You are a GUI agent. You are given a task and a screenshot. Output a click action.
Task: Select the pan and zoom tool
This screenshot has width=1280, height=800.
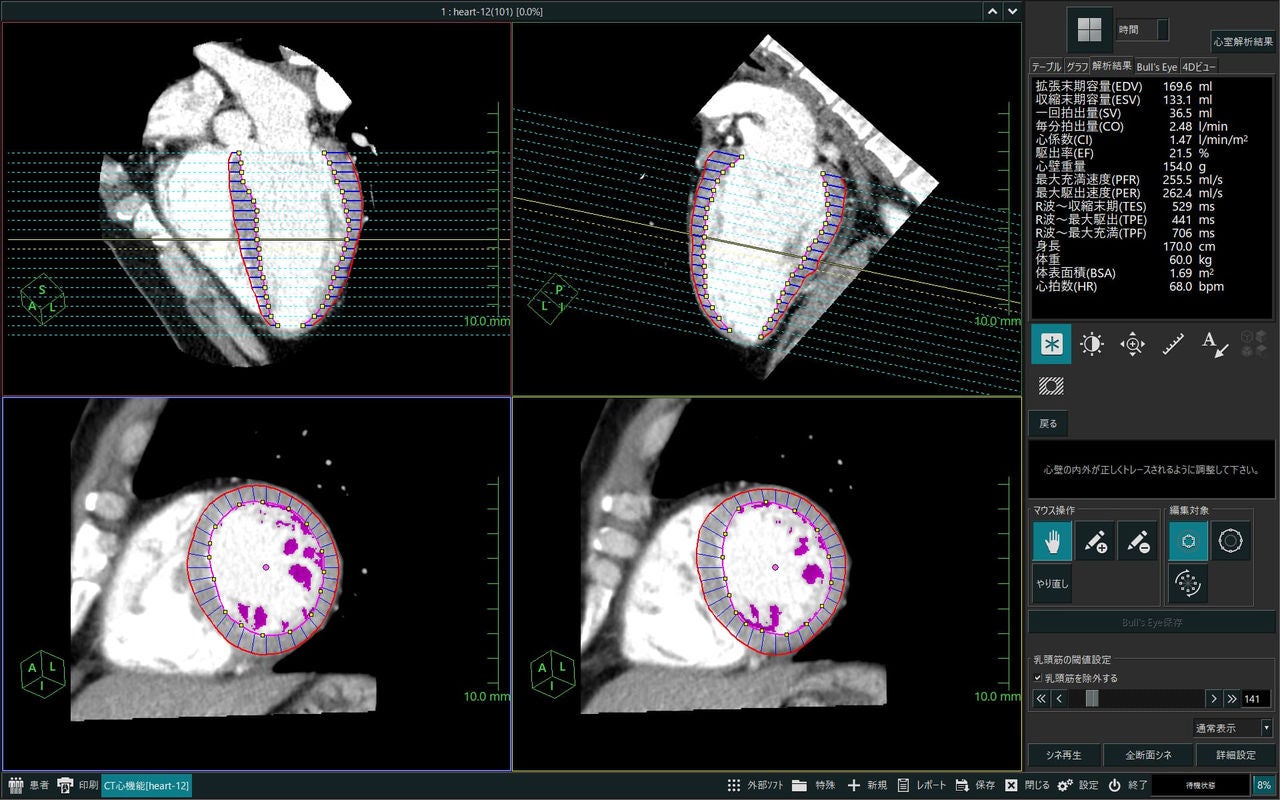pos(1132,344)
